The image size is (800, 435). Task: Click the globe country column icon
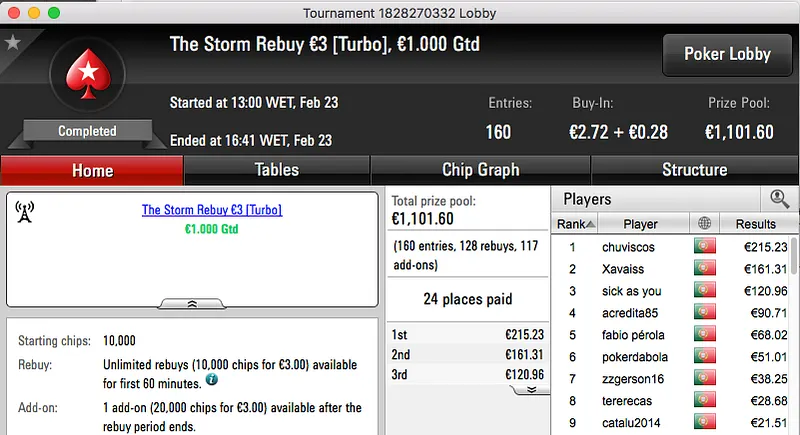pyautogui.click(x=704, y=224)
